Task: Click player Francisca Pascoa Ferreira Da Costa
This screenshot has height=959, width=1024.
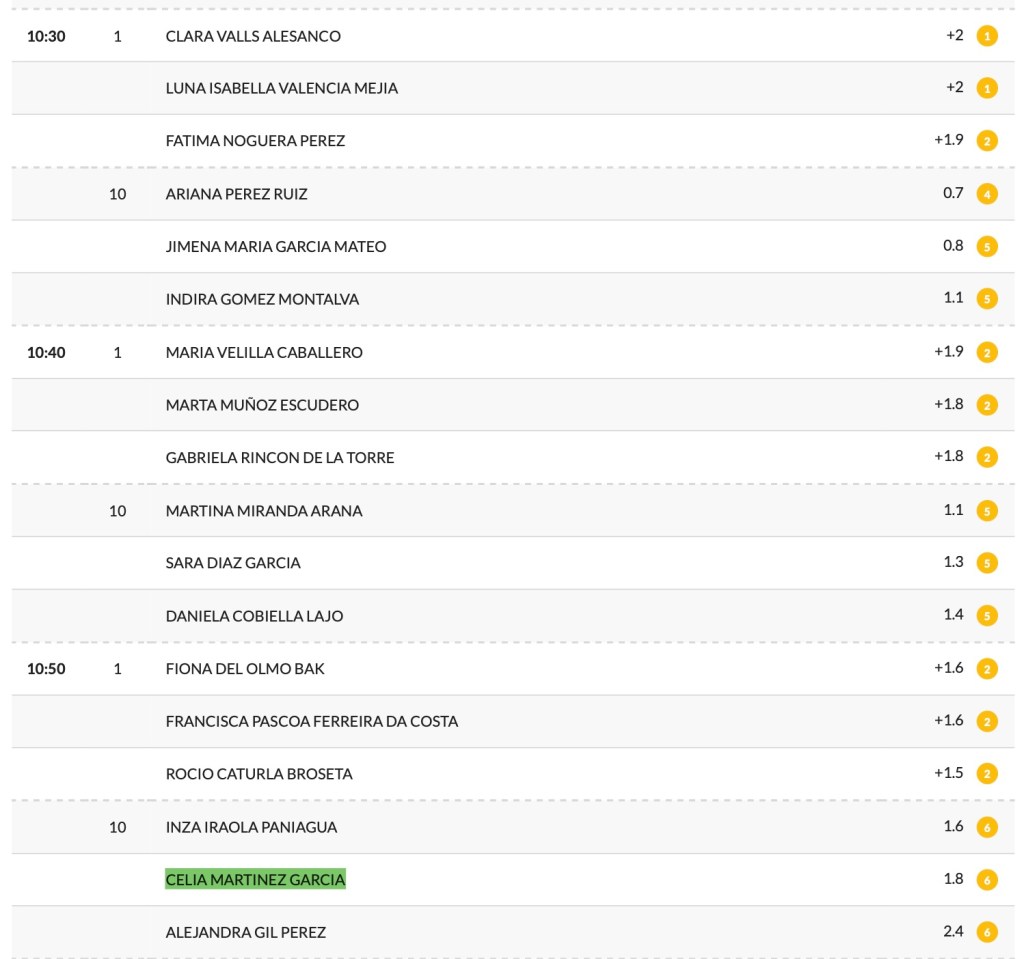Action: (x=311, y=721)
